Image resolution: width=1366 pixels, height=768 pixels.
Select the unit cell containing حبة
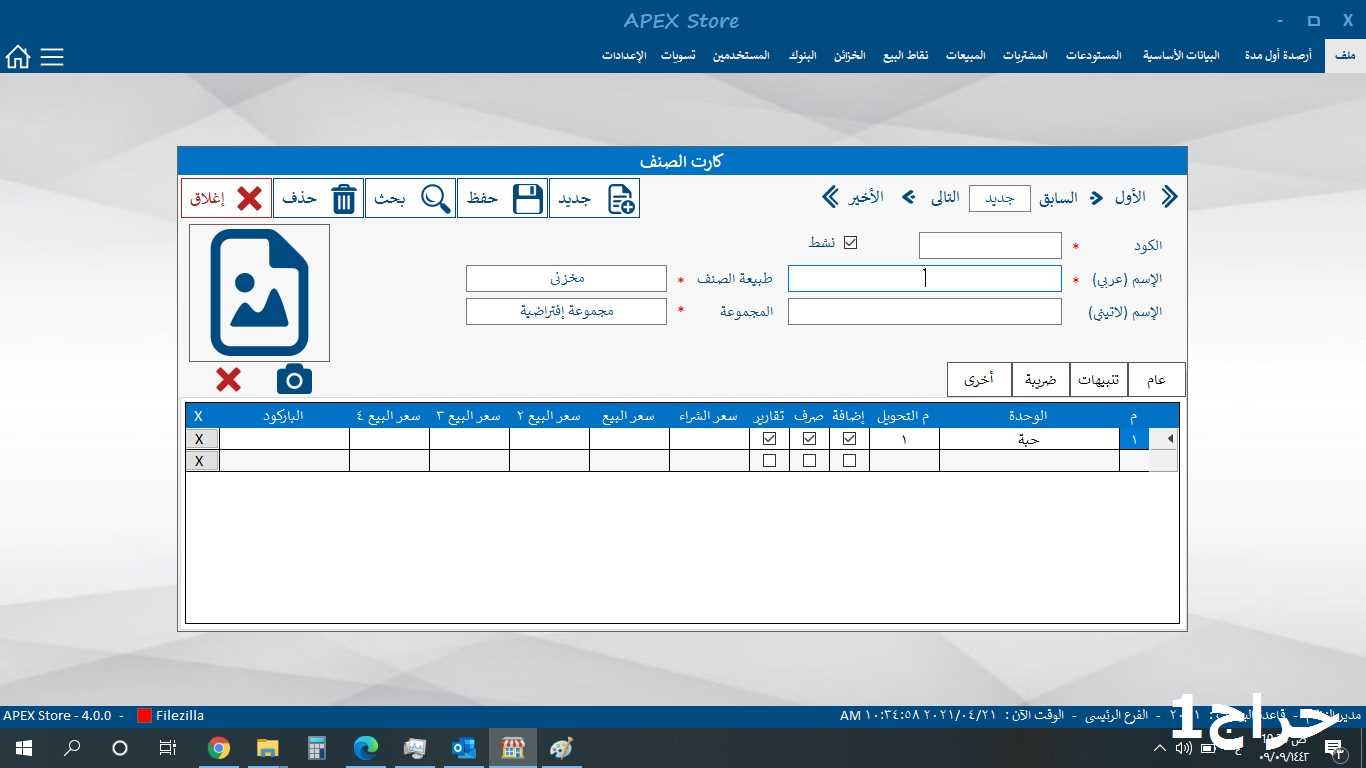tap(1028, 439)
